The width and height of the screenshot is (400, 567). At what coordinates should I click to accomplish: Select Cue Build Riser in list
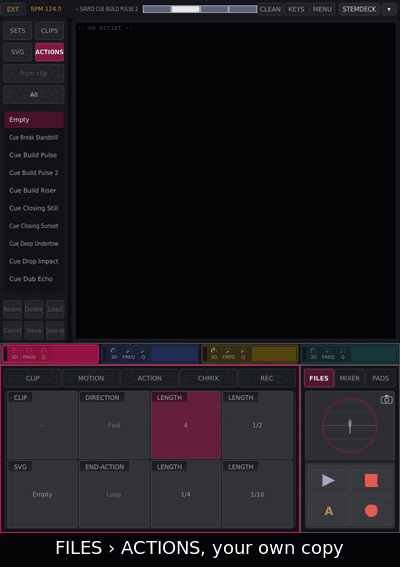[x=34, y=191]
